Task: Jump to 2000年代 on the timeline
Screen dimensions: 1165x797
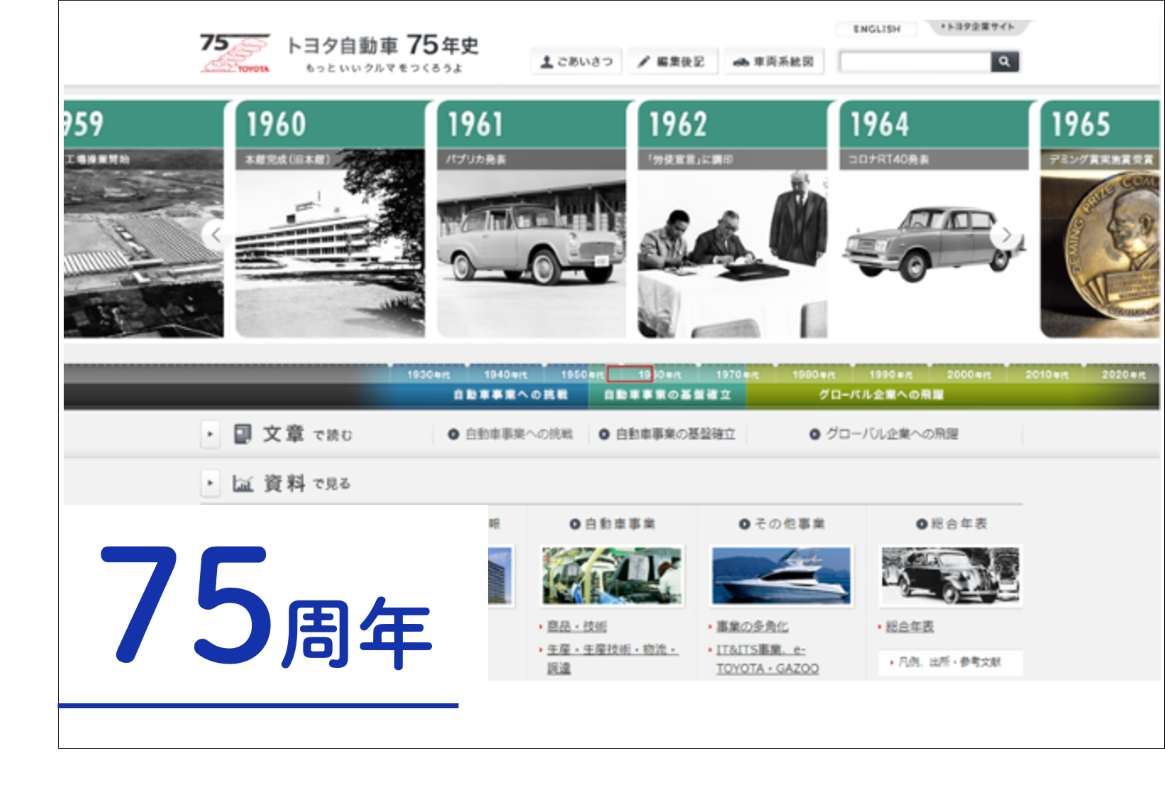Action: tap(969, 374)
